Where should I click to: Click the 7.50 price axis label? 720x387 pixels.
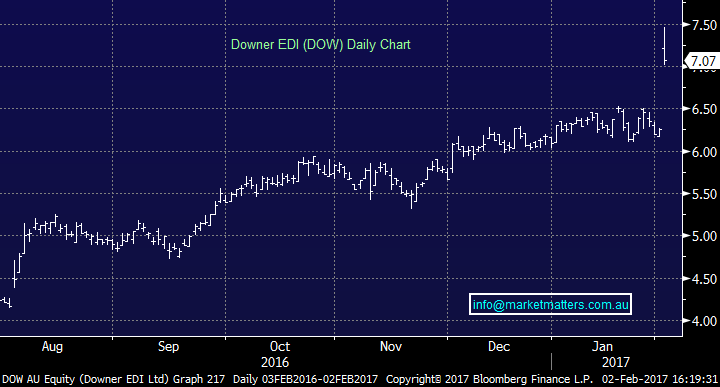[x=704, y=25]
